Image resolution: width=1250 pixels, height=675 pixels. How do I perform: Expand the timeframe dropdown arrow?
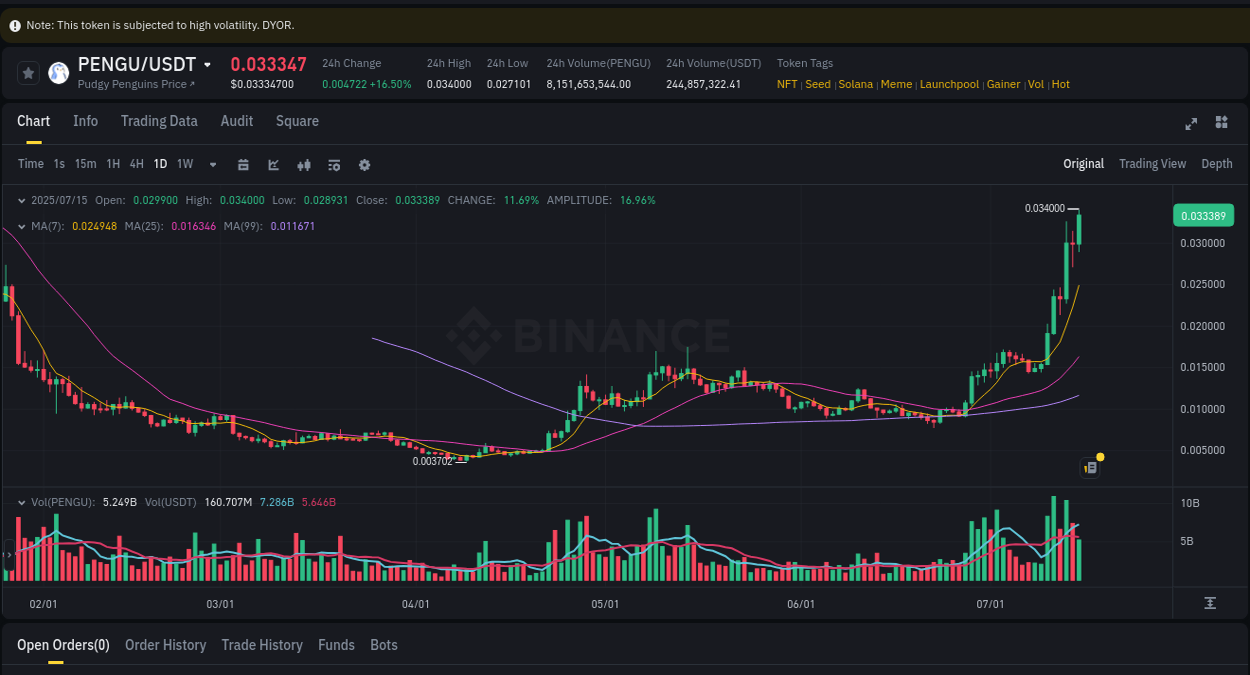(x=212, y=164)
